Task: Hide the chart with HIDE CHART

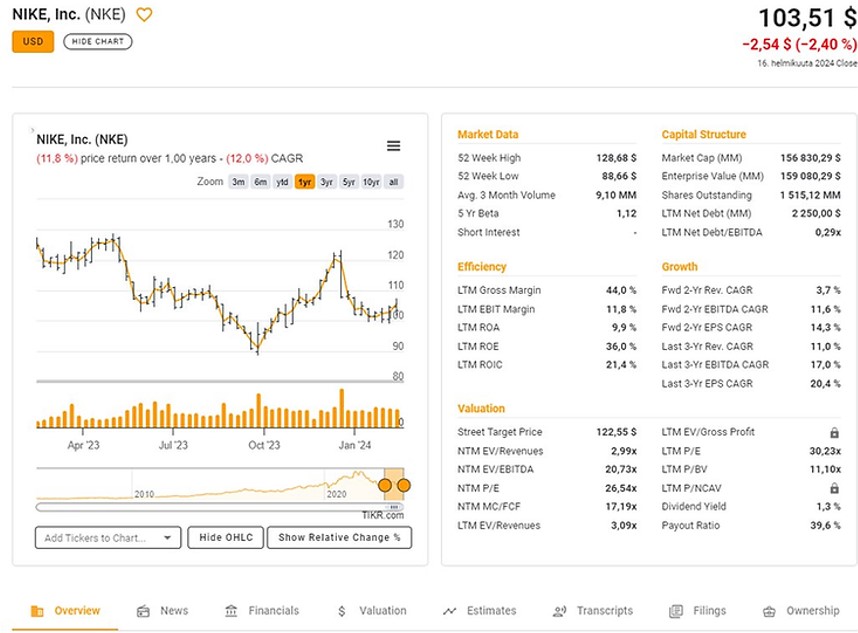Action: coord(97,42)
